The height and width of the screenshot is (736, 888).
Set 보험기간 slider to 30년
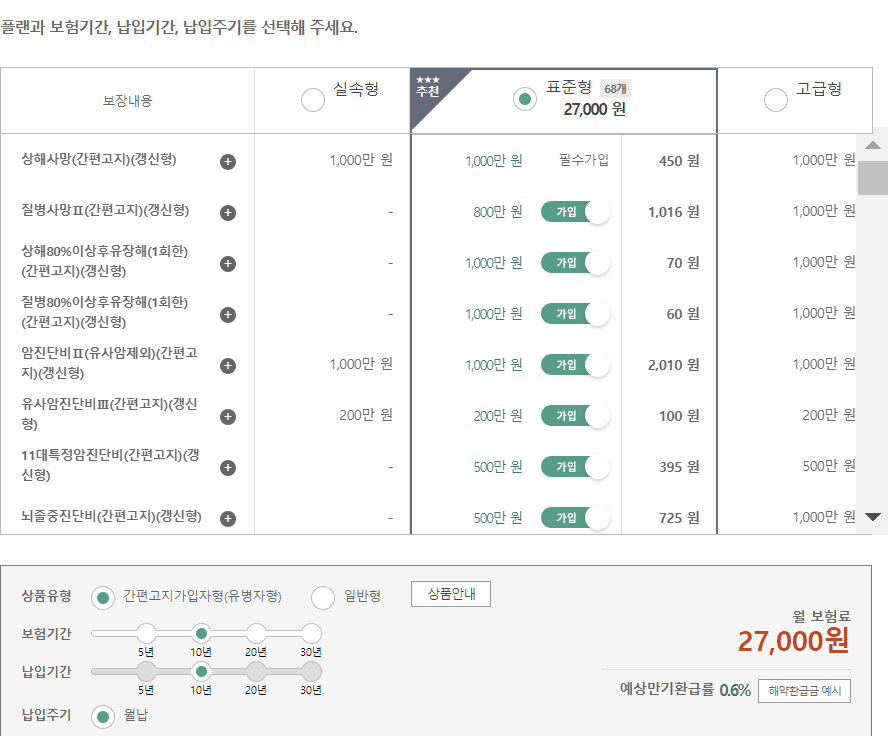click(x=311, y=634)
